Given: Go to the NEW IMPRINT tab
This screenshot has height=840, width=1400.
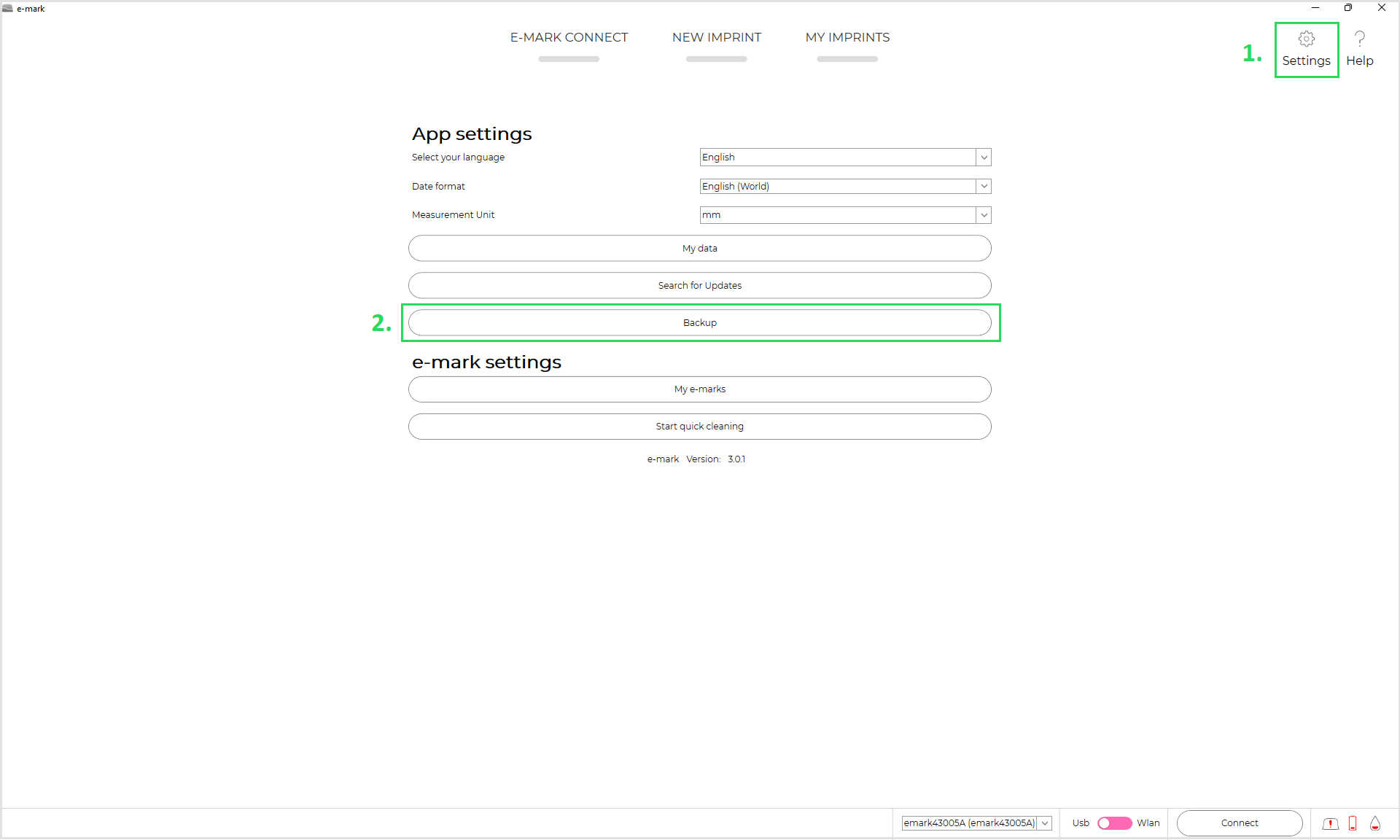Looking at the screenshot, I should coord(716,38).
